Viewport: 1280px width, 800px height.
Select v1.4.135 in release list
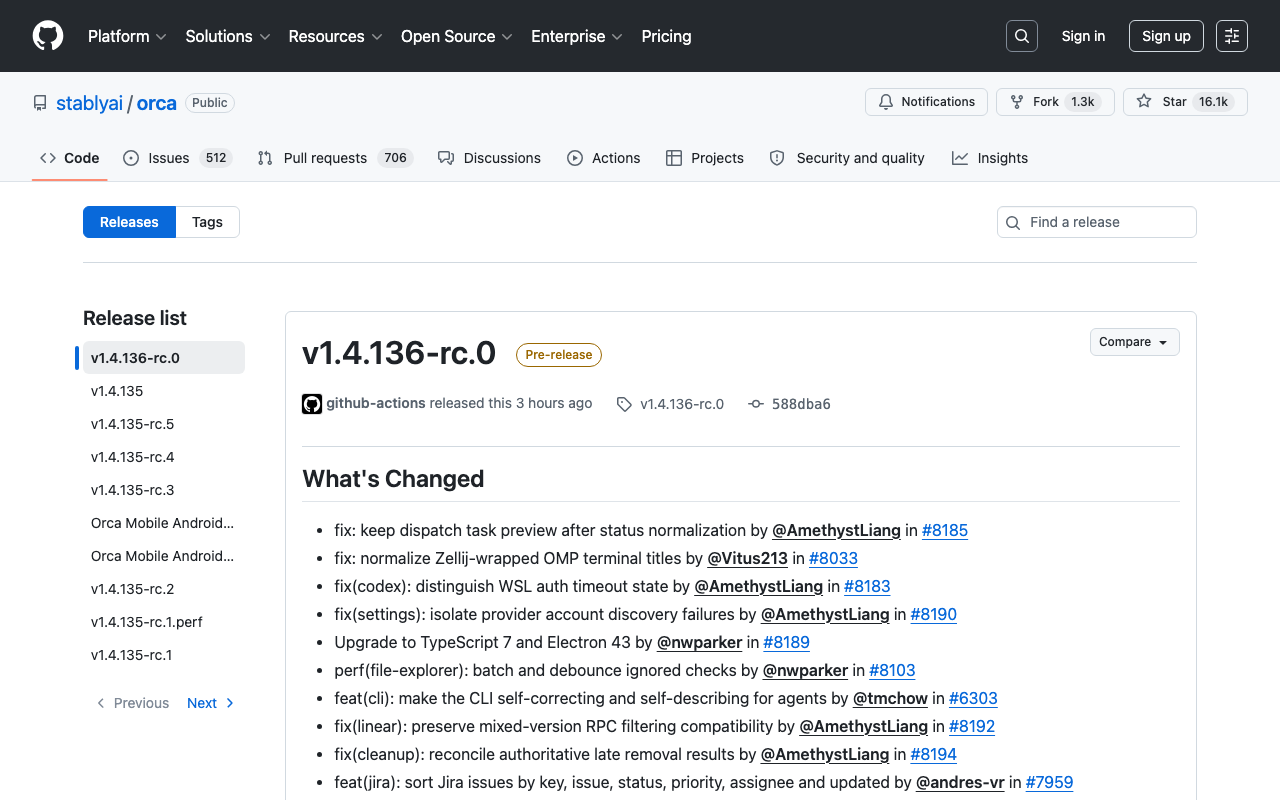[164, 391]
